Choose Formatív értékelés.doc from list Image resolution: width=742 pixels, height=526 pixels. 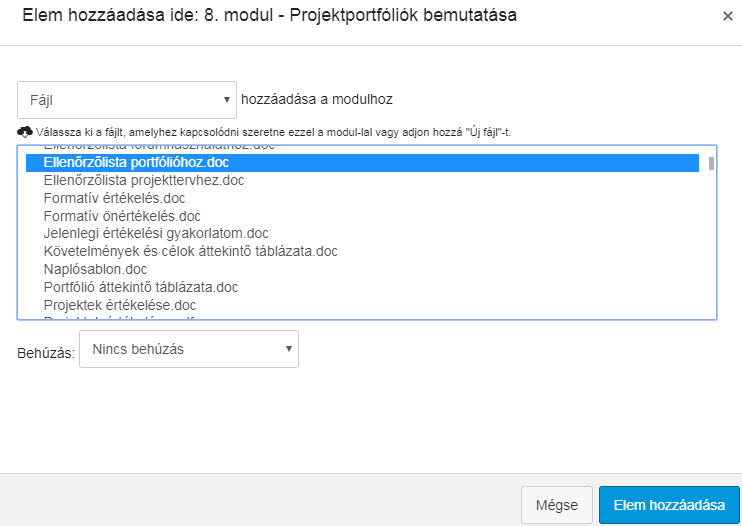[362, 198]
